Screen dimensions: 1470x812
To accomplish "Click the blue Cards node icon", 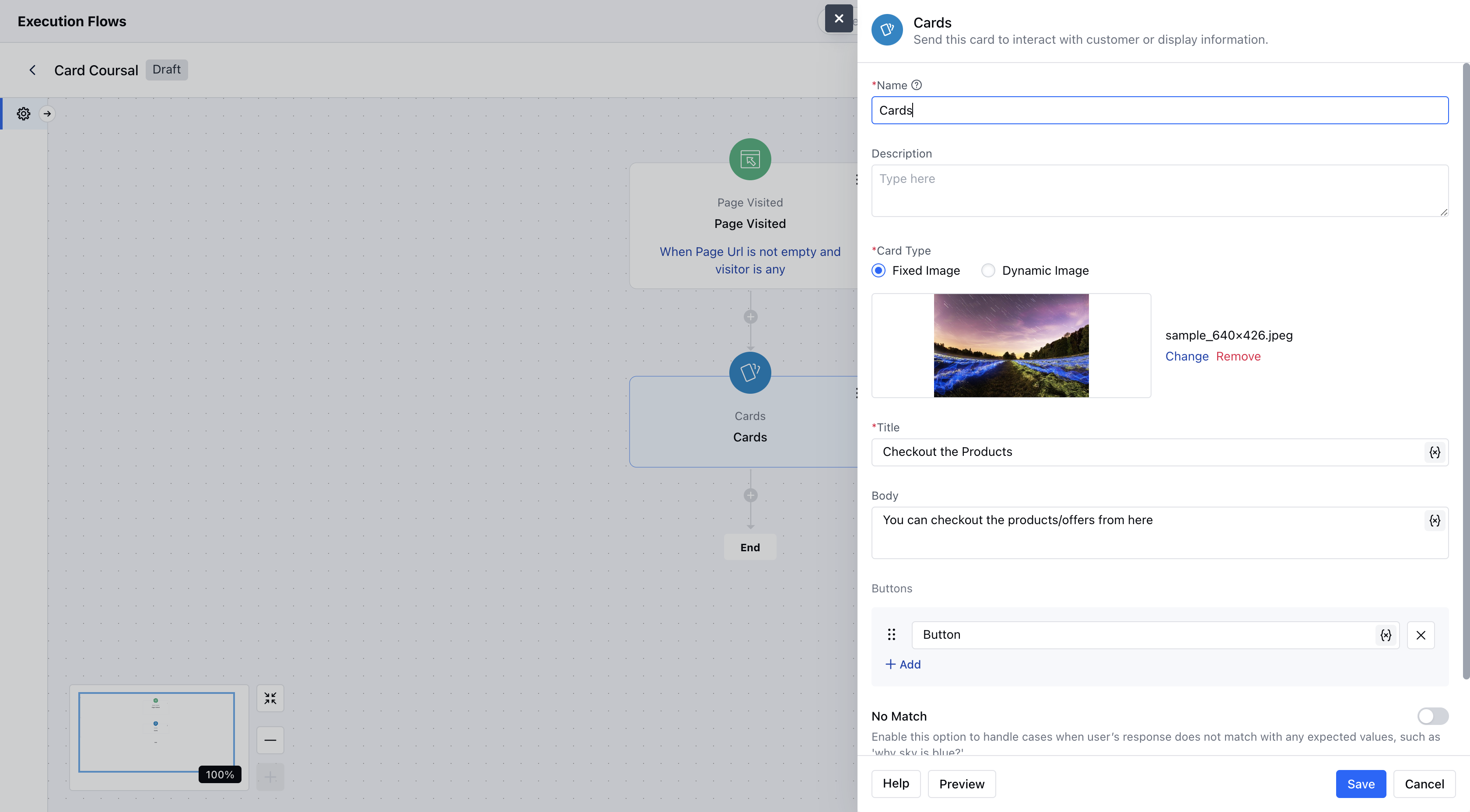I will click(750, 373).
